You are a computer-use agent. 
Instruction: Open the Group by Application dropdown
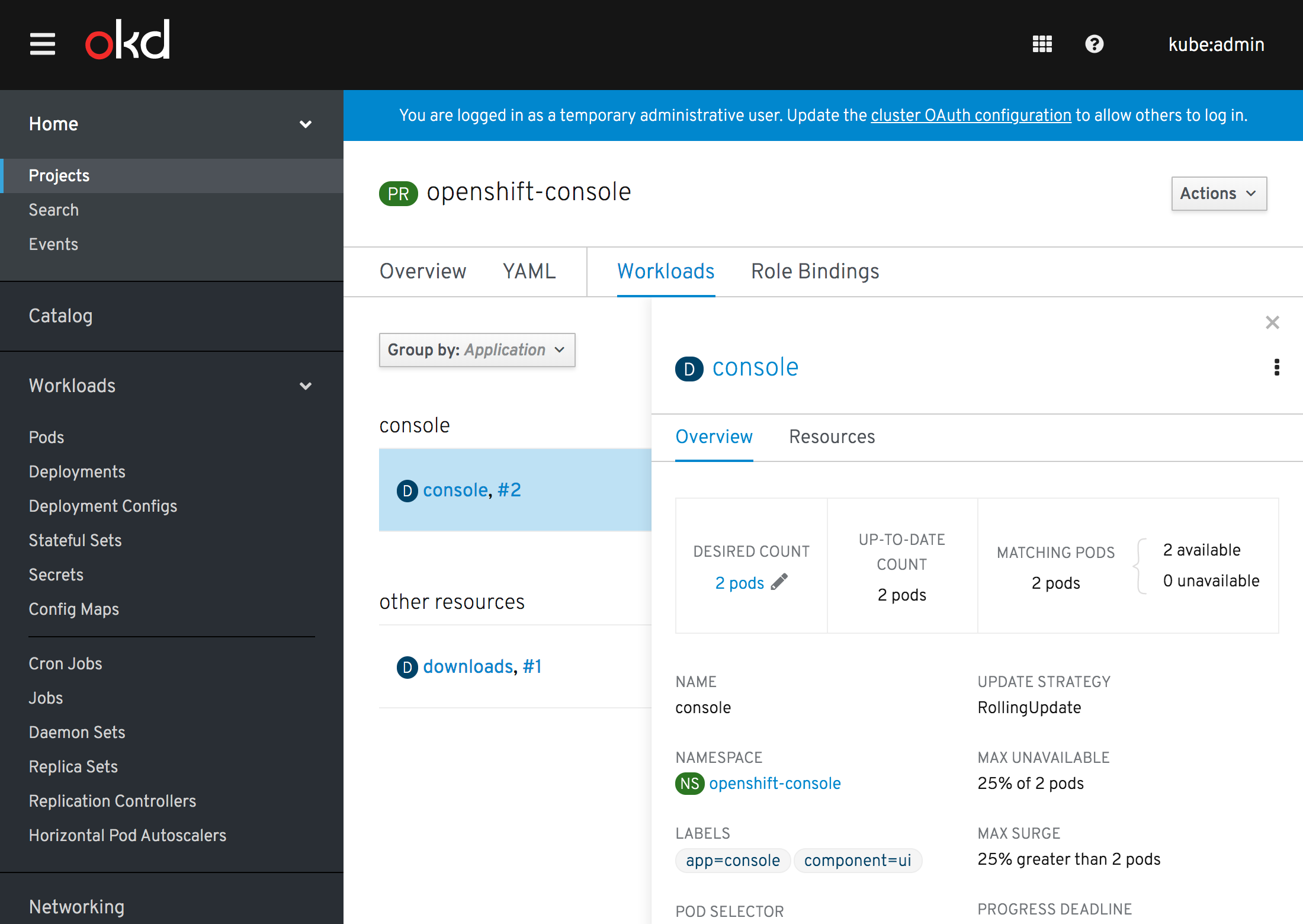point(477,350)
